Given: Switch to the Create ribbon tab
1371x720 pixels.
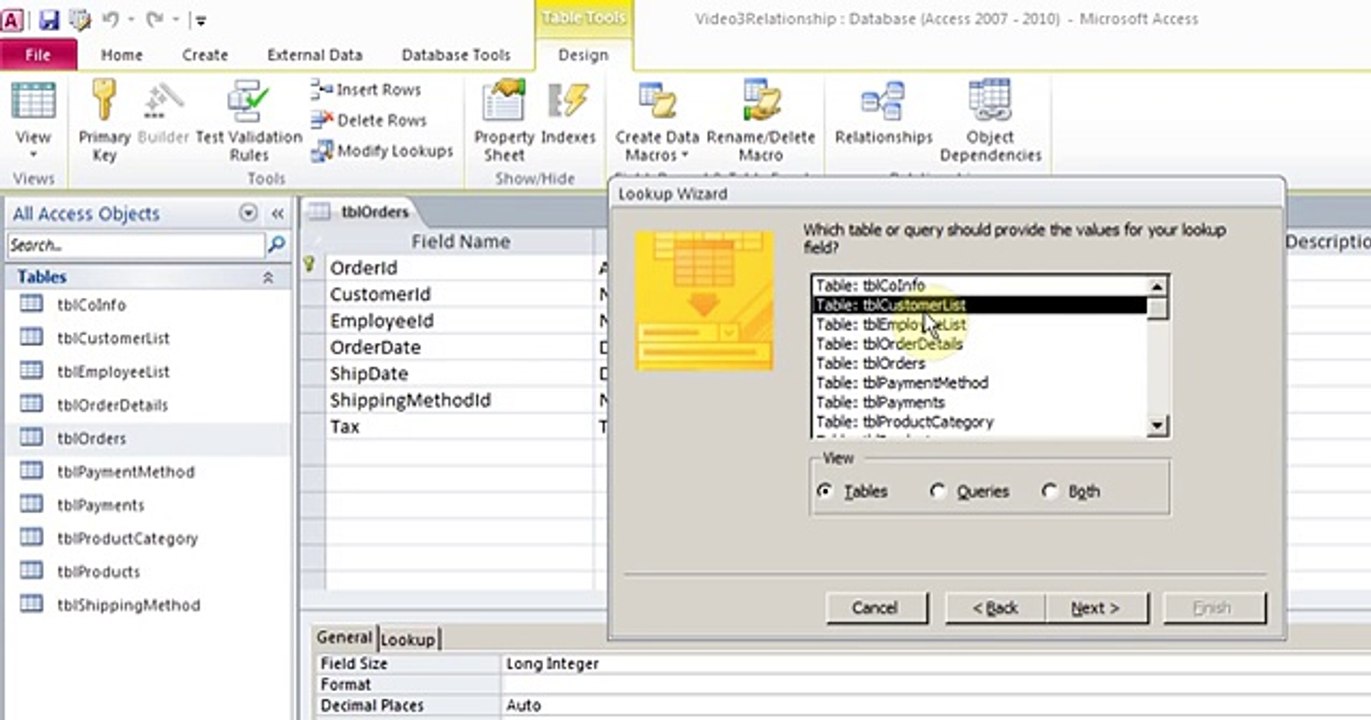Looking at the screenshot, I should coord(205,55).
